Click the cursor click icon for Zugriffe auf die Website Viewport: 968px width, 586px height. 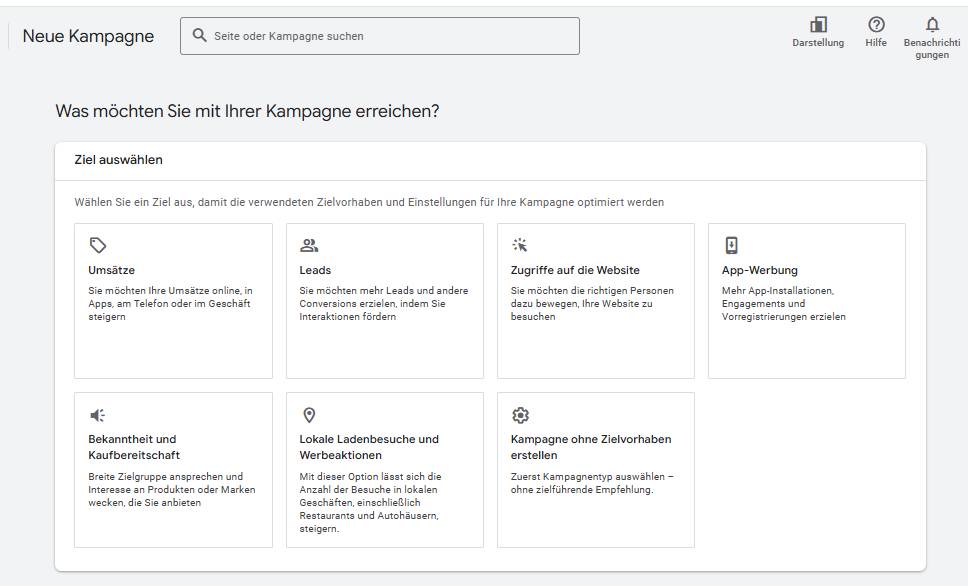pos(520,245)
